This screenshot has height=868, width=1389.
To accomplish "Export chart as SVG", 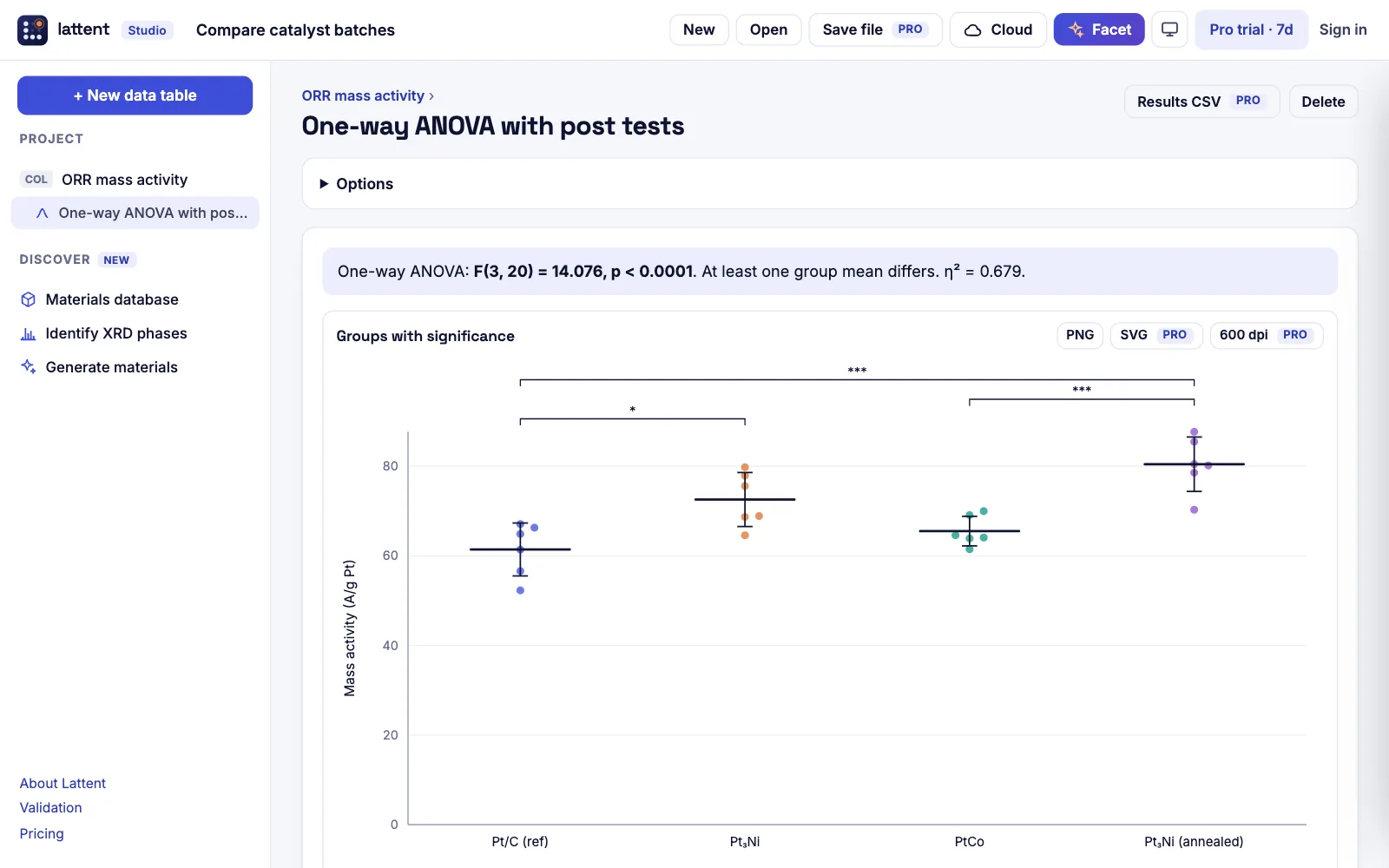I will tap(1156, 335).
